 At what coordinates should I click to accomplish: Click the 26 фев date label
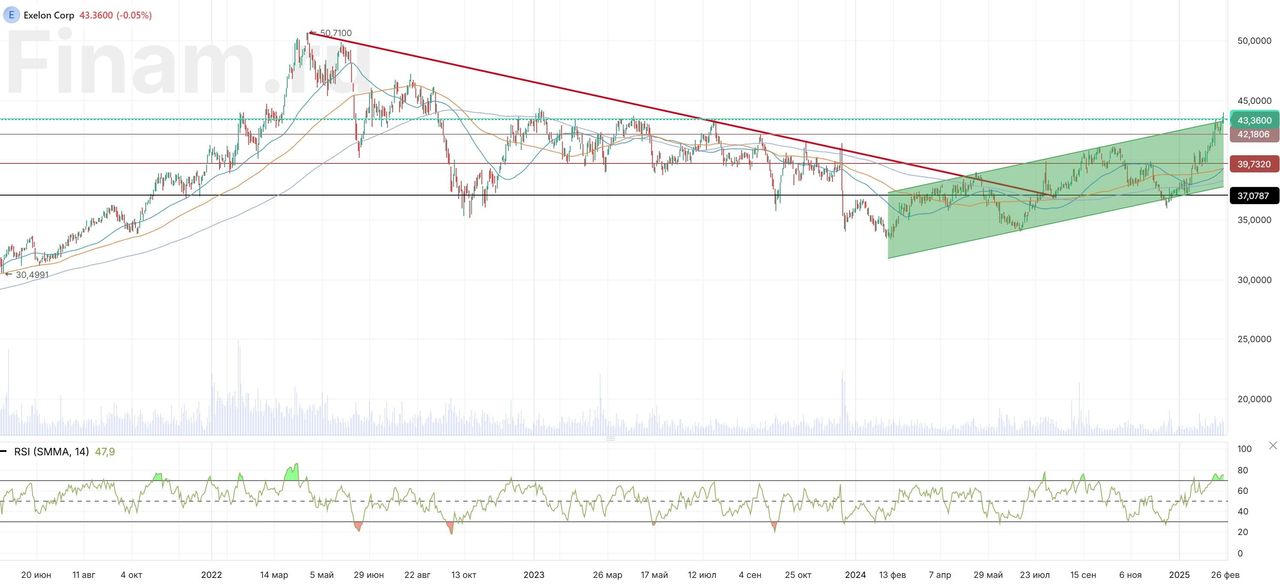(1225, 575)
